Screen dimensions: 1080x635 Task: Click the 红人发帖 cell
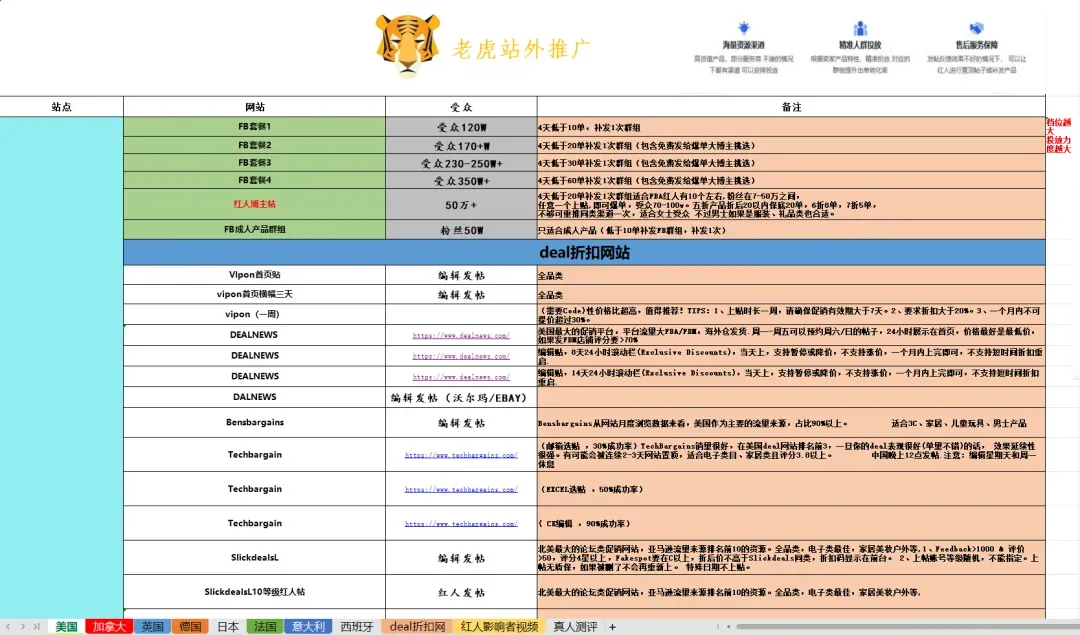pos(461,592)
